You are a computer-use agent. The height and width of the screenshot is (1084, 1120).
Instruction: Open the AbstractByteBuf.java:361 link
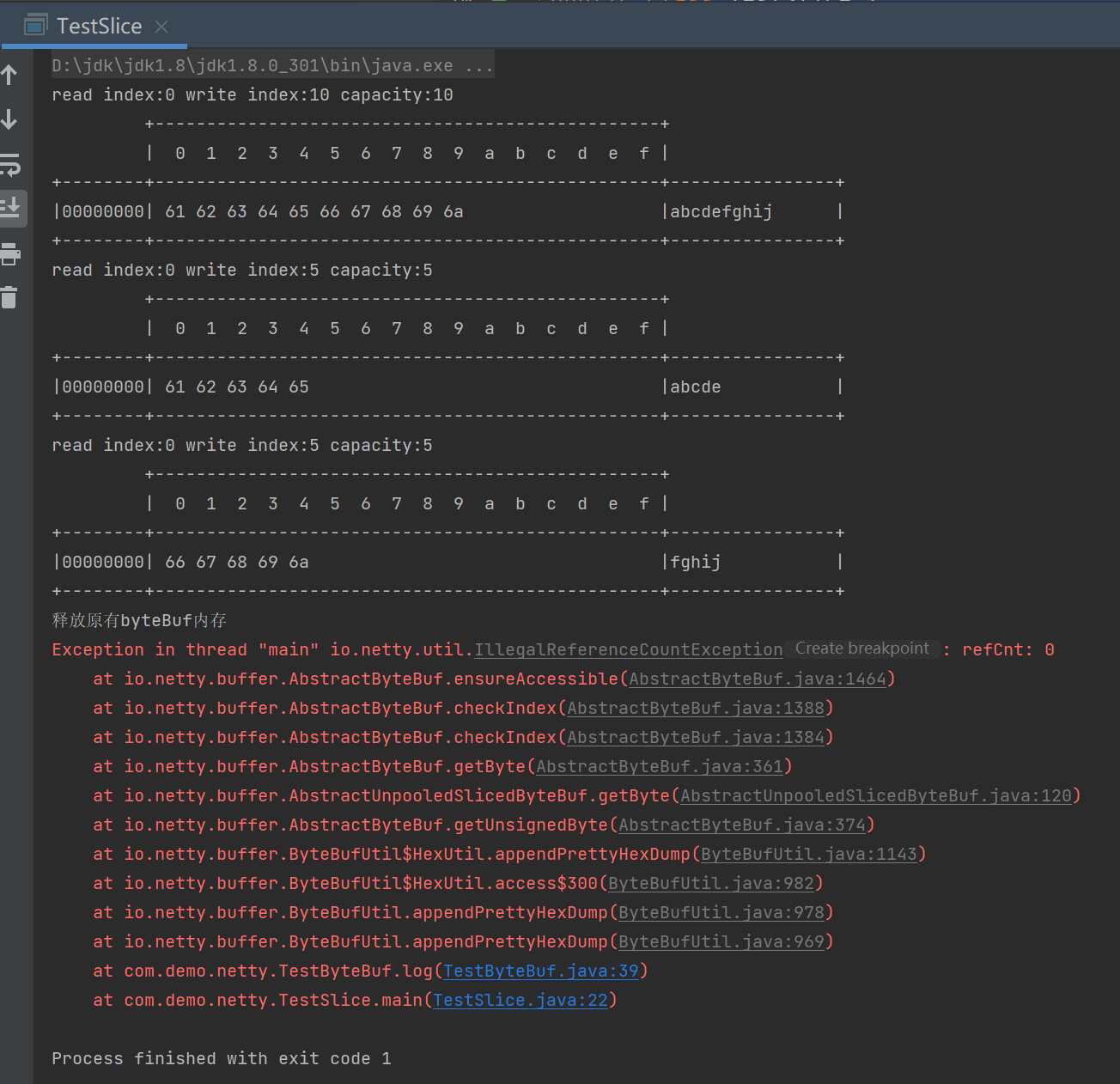click(x=659, y=767)
